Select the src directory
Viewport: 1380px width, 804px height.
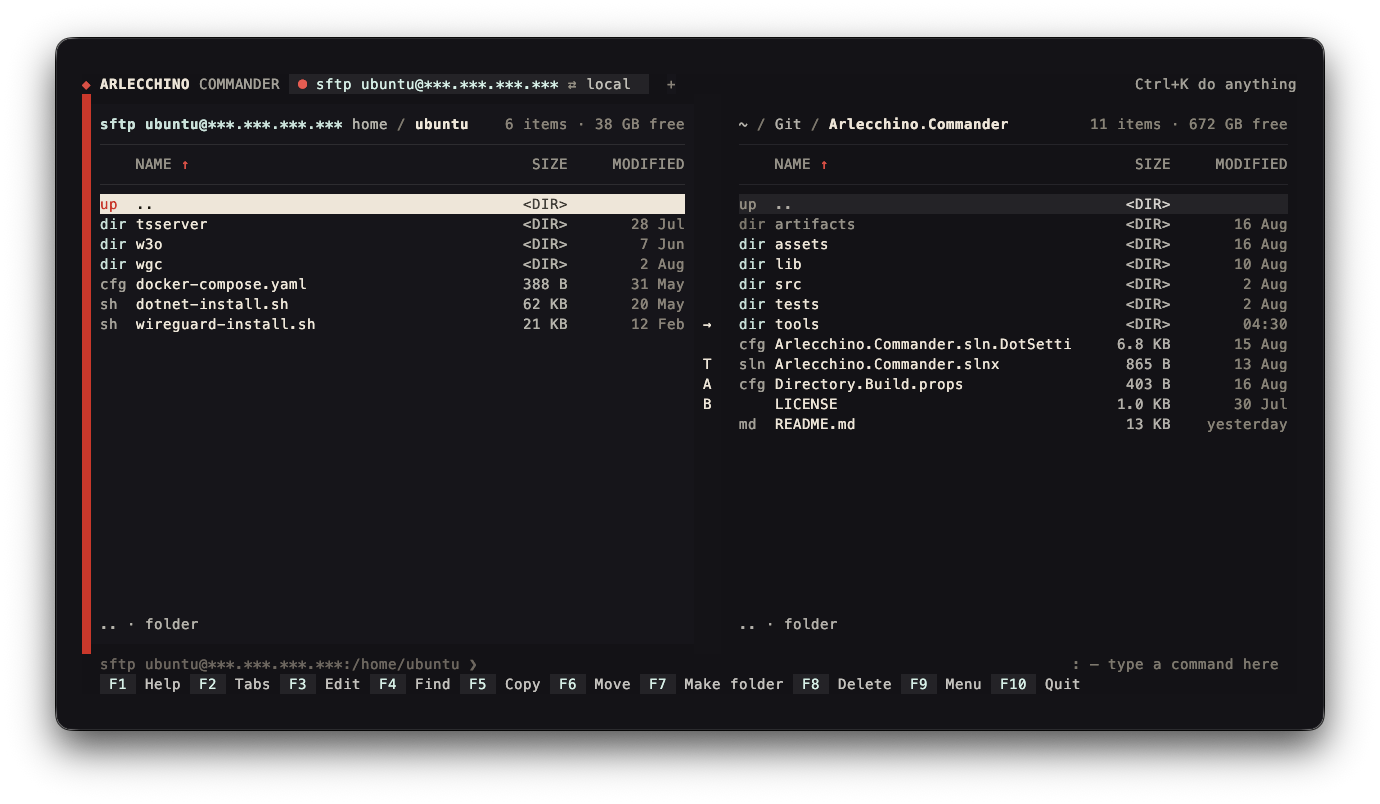pyautogui.click(x=1013, y=284)
